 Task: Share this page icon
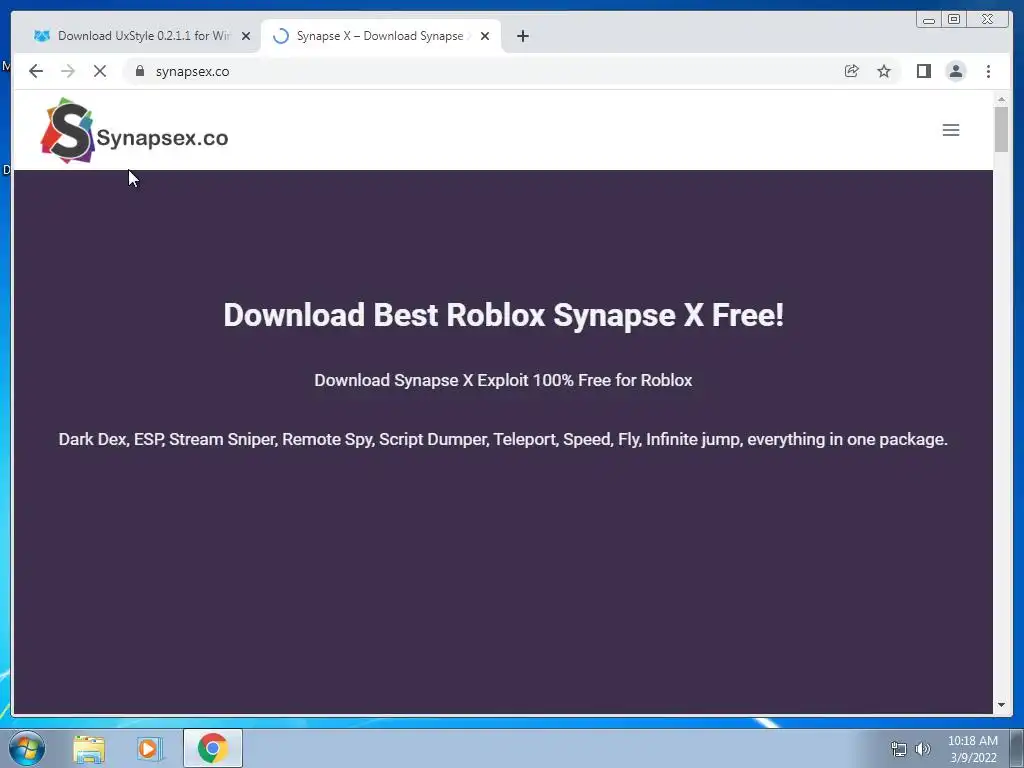click(852, 71)
